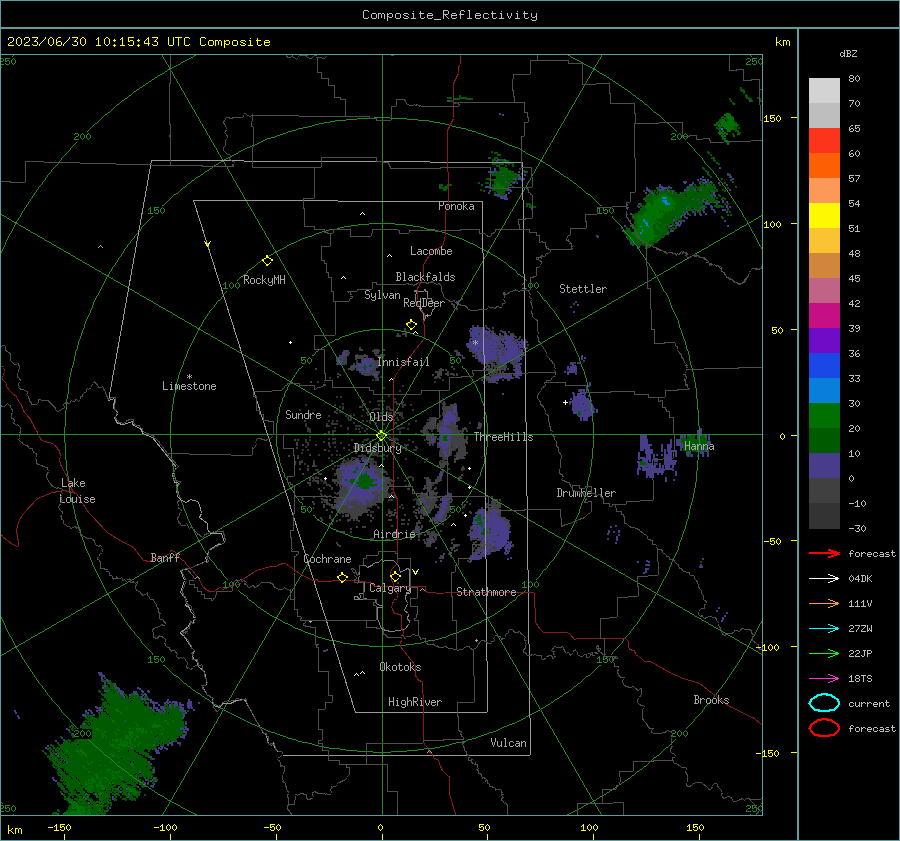Click the dBZ legend heading
Image resolution: width=900 pixels, height=841 pixels.
[848, 53]
